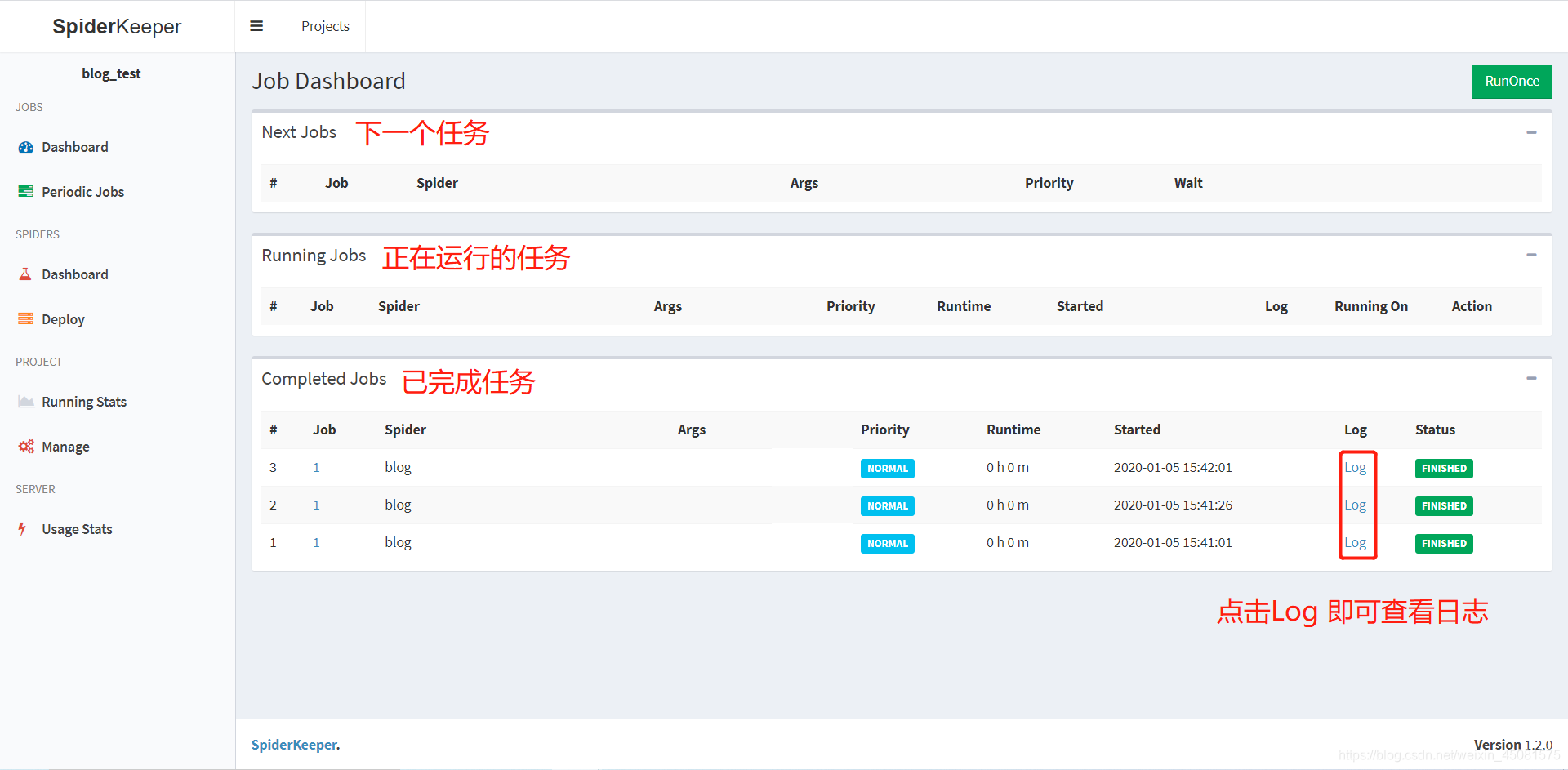Click job link 1 in row numbered 1
The image size is (1568, 770).
316,543
